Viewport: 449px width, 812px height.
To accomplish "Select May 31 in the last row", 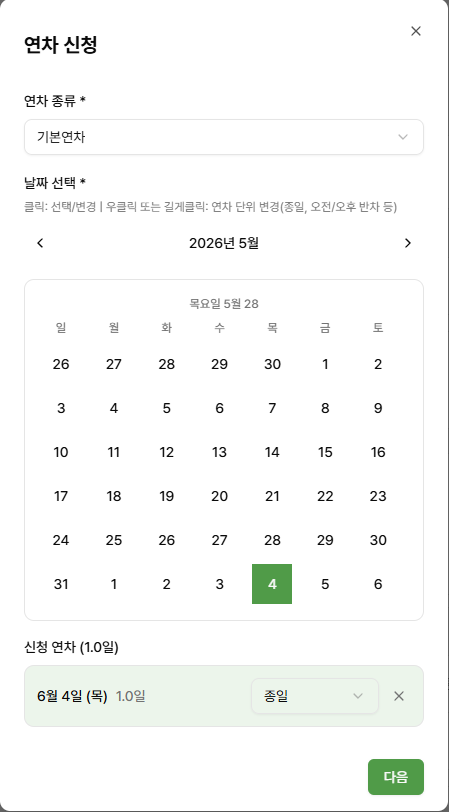I will (x=61, y=584).
